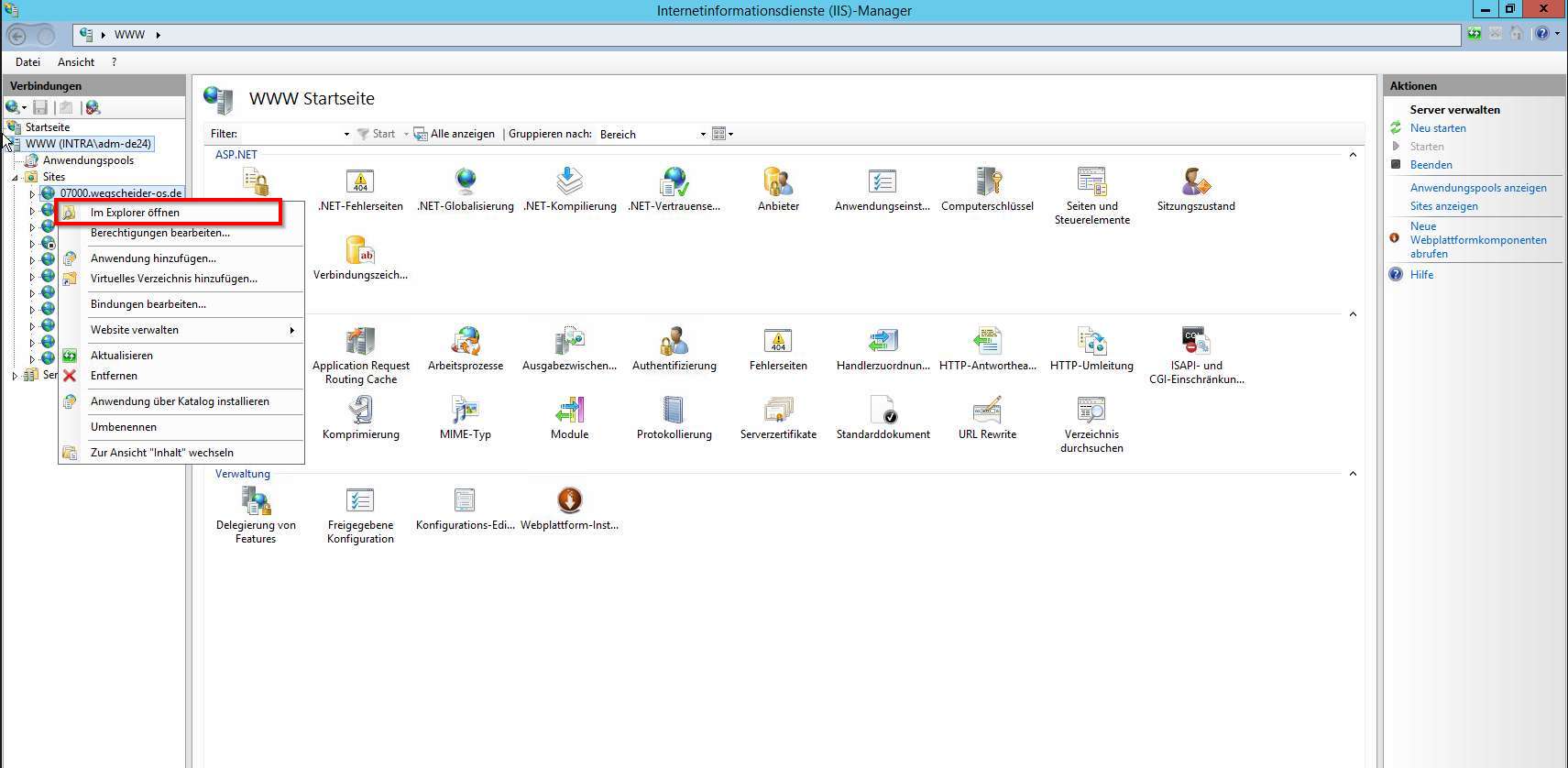
Task: Open the Ansicht menu
Action: click(x=76, y=62)
